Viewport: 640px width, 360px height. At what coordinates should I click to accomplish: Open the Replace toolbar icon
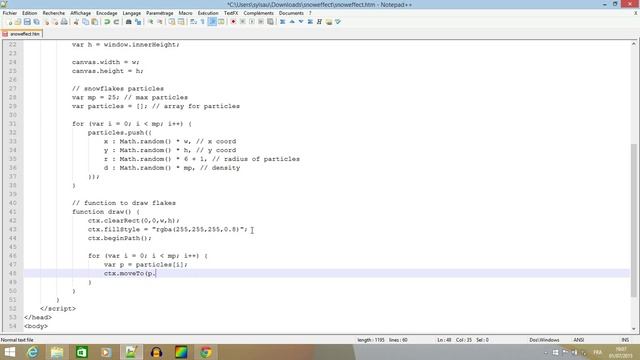(138, 22)
